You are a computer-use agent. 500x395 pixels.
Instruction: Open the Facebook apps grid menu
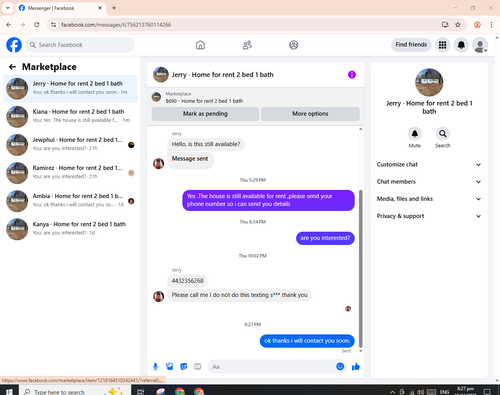point(442,45)
